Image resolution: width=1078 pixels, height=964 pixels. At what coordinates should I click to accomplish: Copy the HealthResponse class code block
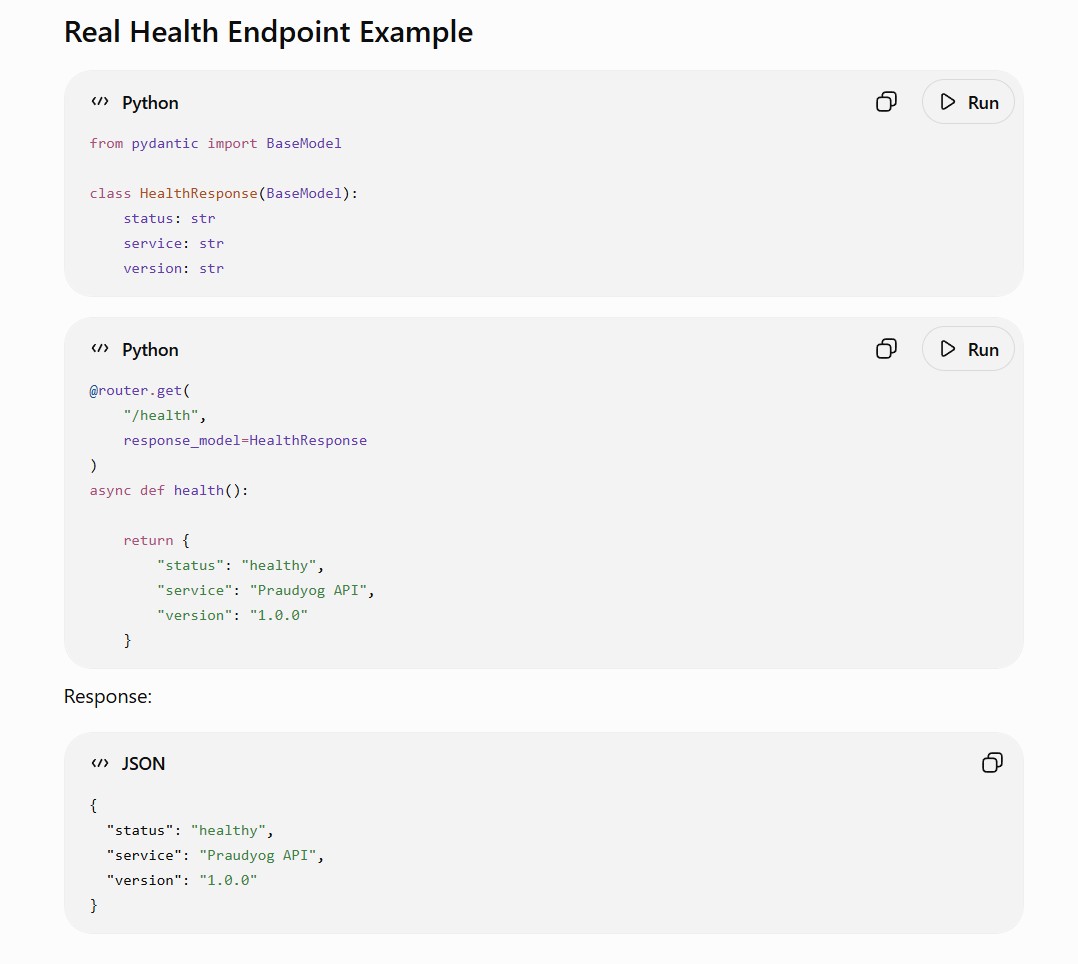tap(886, 102)
